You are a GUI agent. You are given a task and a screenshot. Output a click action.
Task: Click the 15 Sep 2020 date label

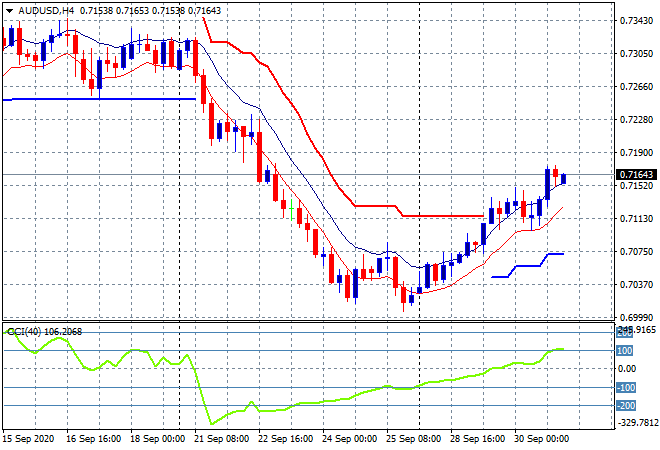point(32,438)
